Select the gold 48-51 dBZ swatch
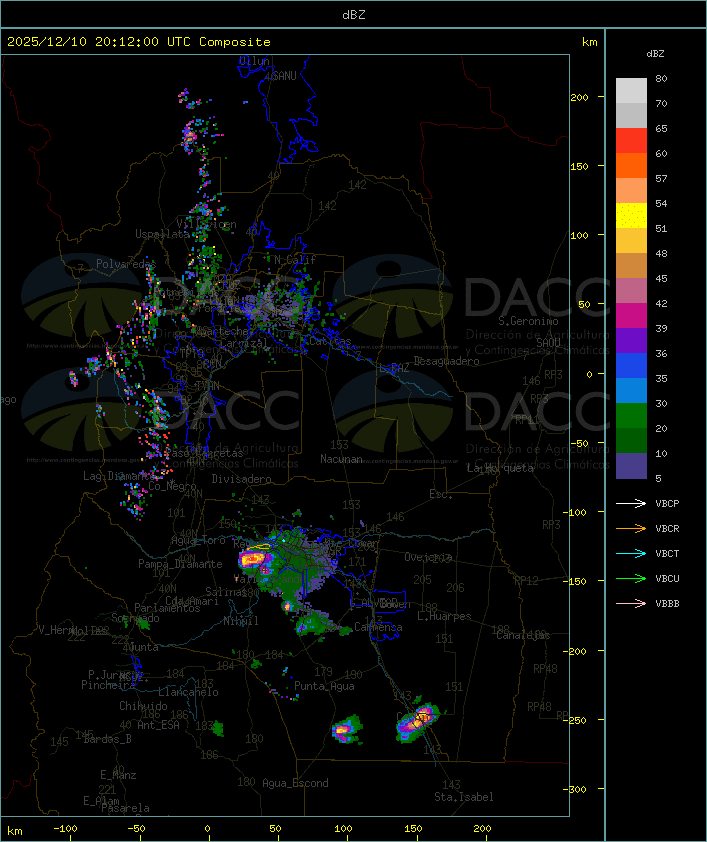 click(631, 241)
